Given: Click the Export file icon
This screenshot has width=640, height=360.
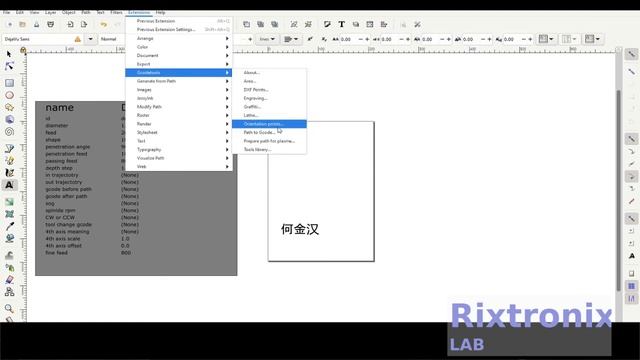Looking at the screenshot, I should click(x=84, y=24).
